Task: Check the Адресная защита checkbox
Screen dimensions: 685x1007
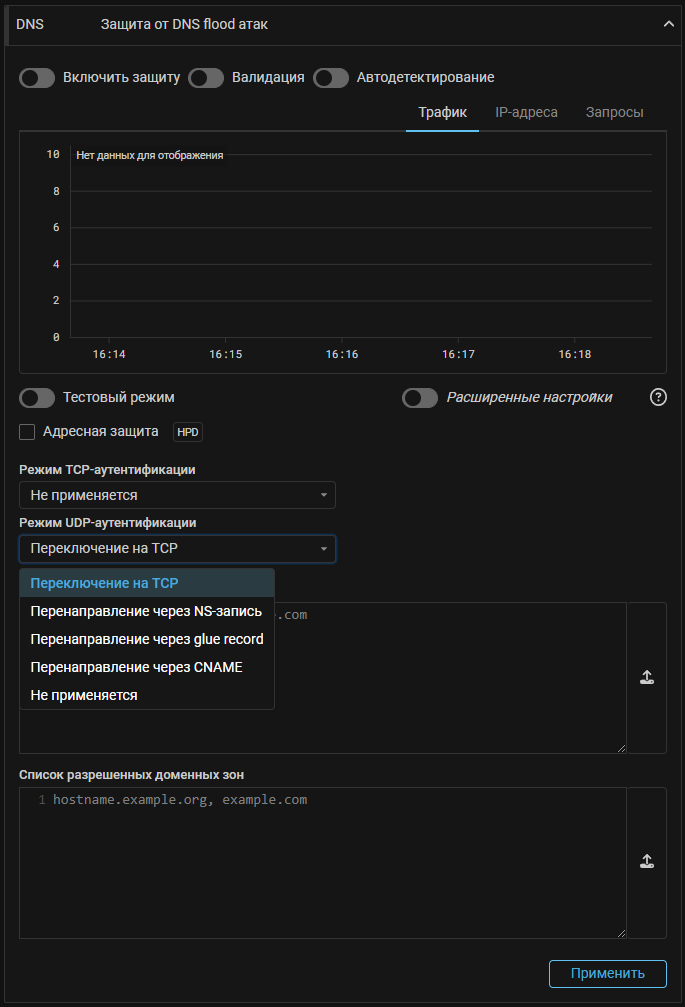Action: coord(28,432)
